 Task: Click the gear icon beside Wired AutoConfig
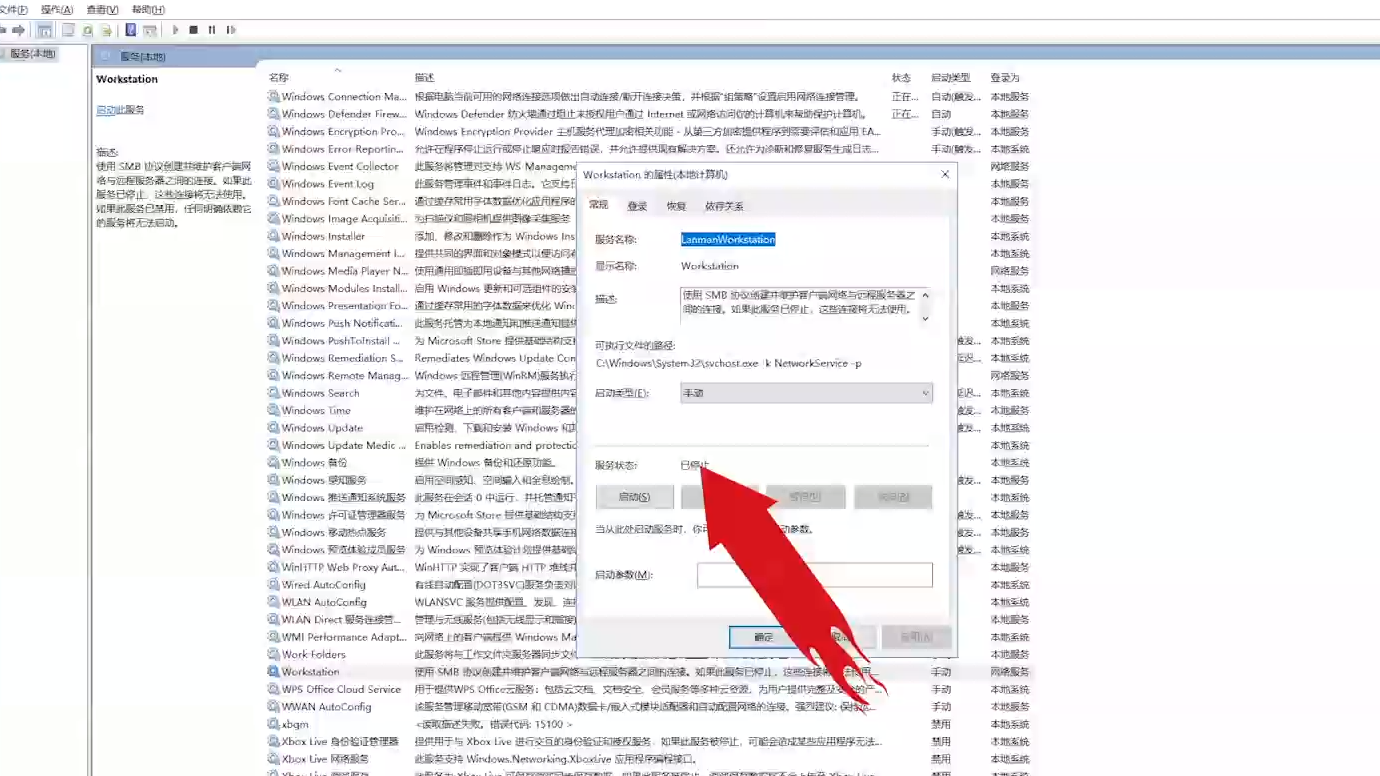pos(273,585)
